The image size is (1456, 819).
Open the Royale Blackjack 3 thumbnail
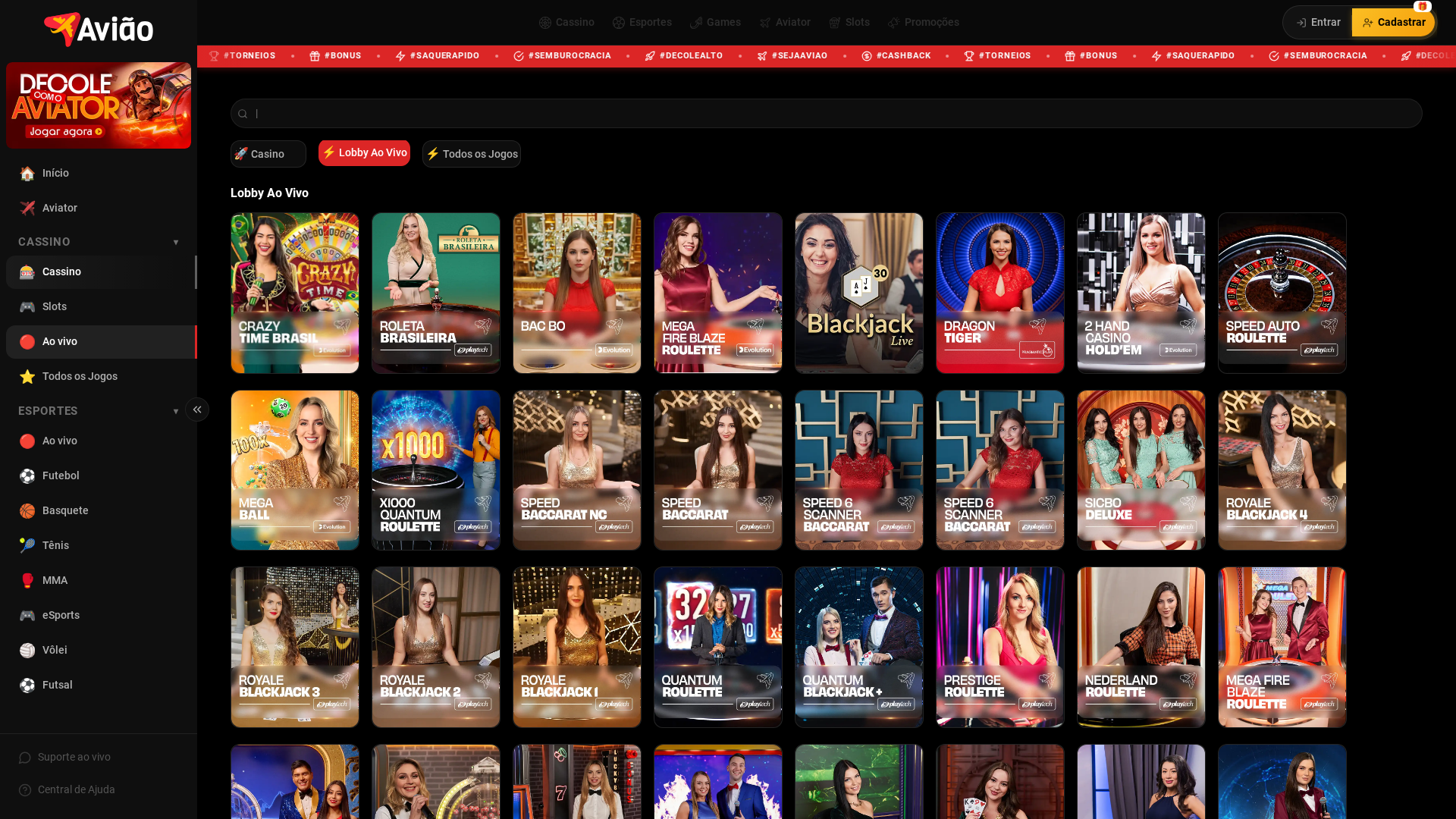pyautogui.click(x=295, y=648)
